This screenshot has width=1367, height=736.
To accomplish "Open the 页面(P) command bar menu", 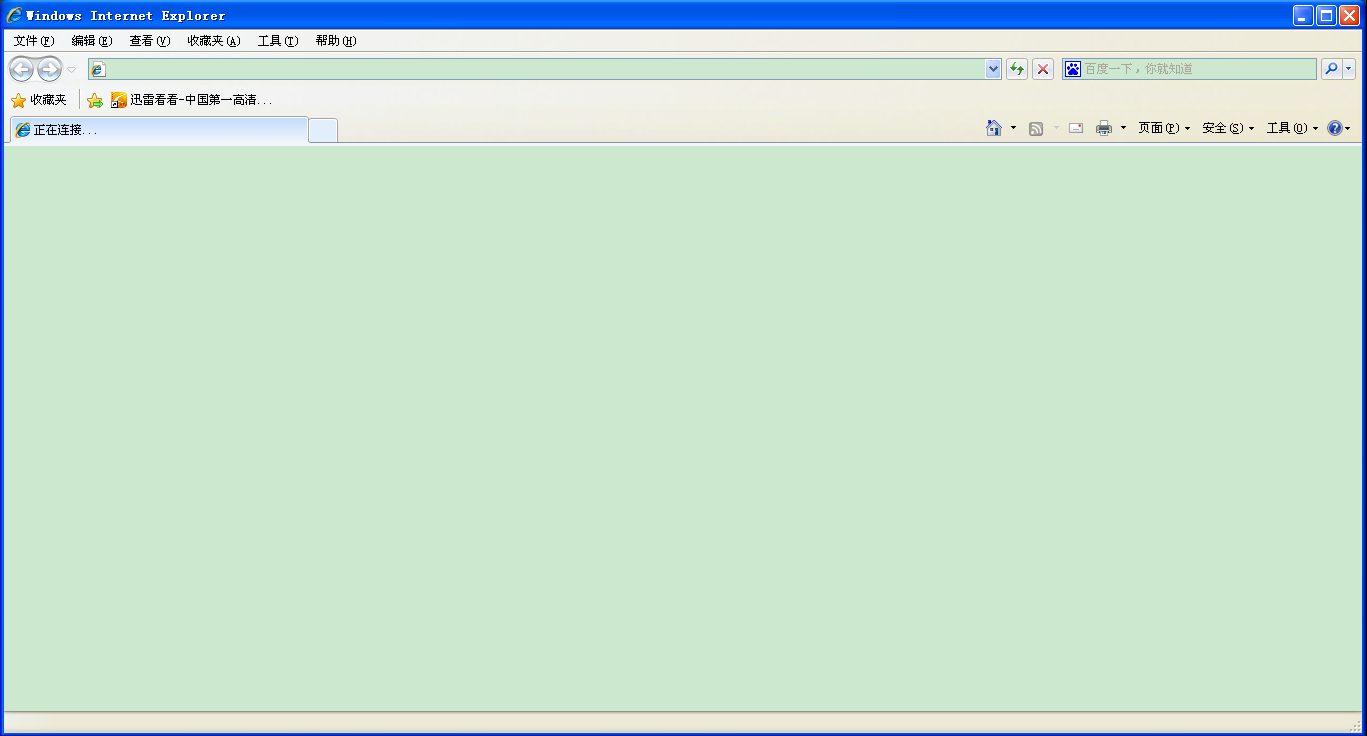I will [x=1164, y=128].
